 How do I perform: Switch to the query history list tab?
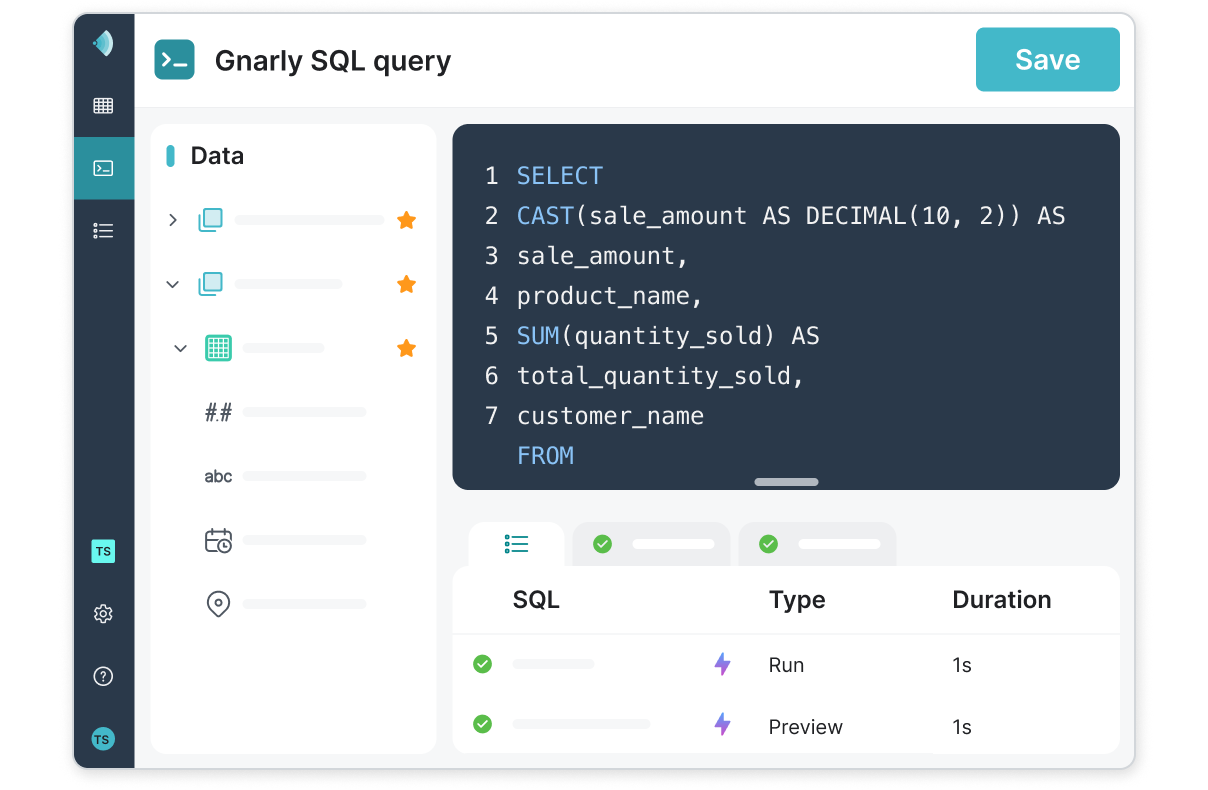[x=516, y=544]
